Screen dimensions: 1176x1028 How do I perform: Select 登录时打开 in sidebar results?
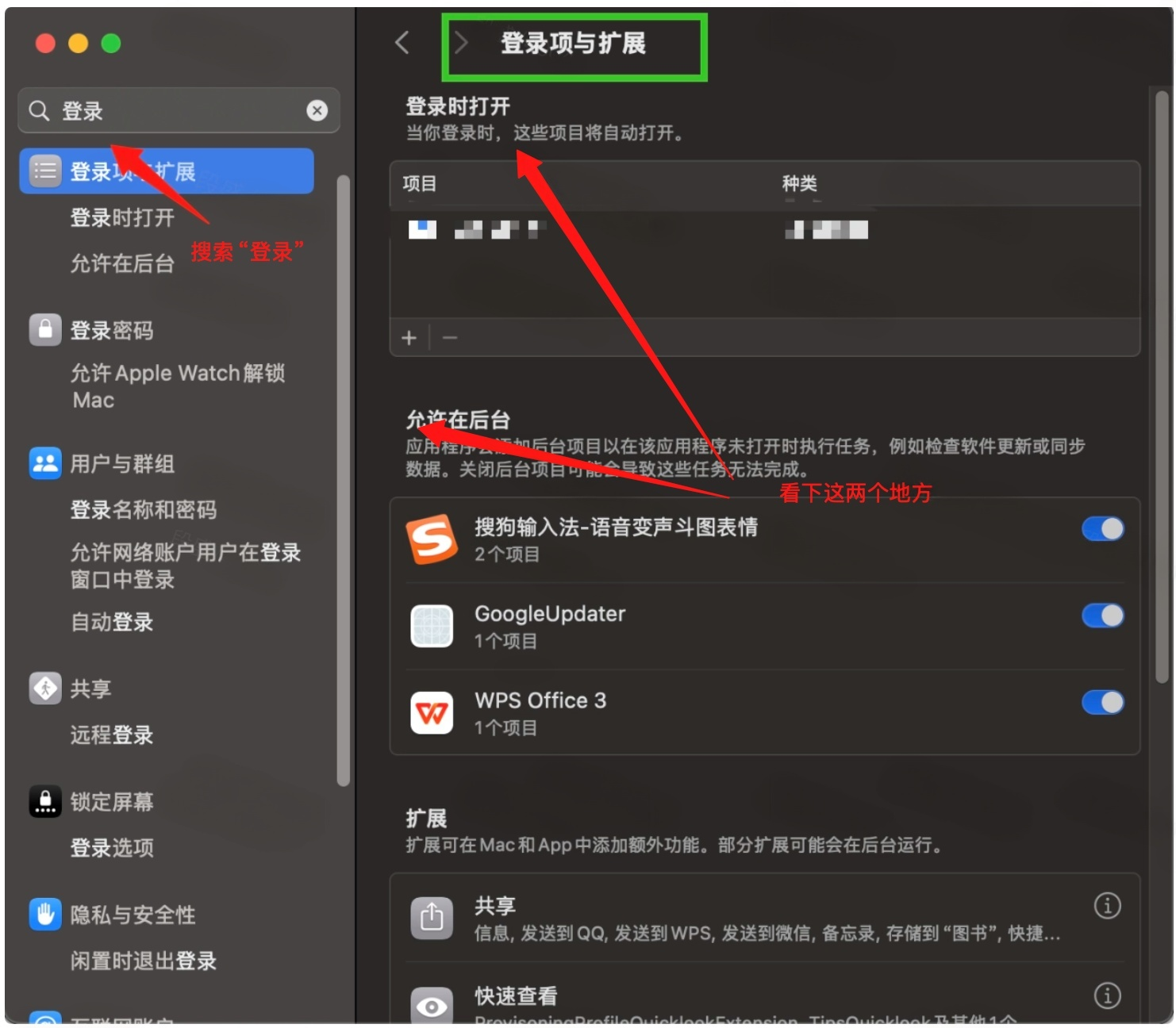point(122,217)
